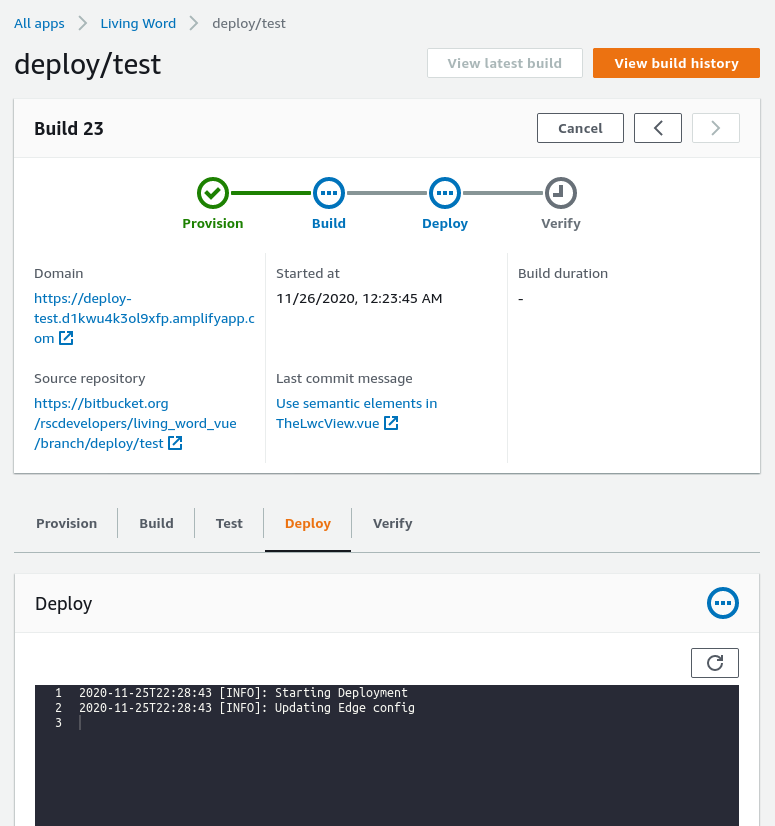Open the commit message external link icon

coord(390,422)
